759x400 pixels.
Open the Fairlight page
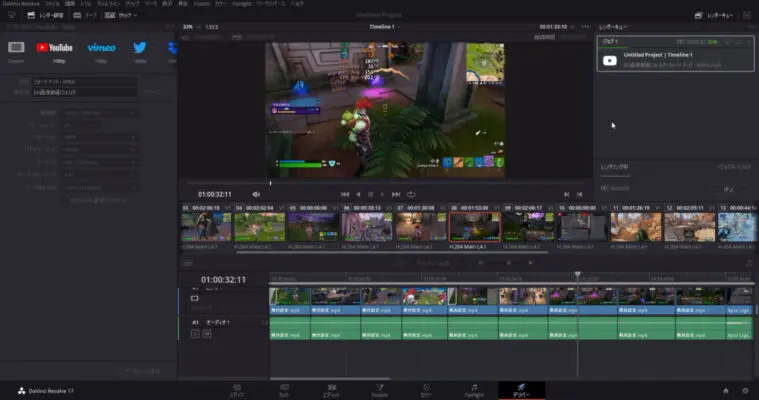474,390
